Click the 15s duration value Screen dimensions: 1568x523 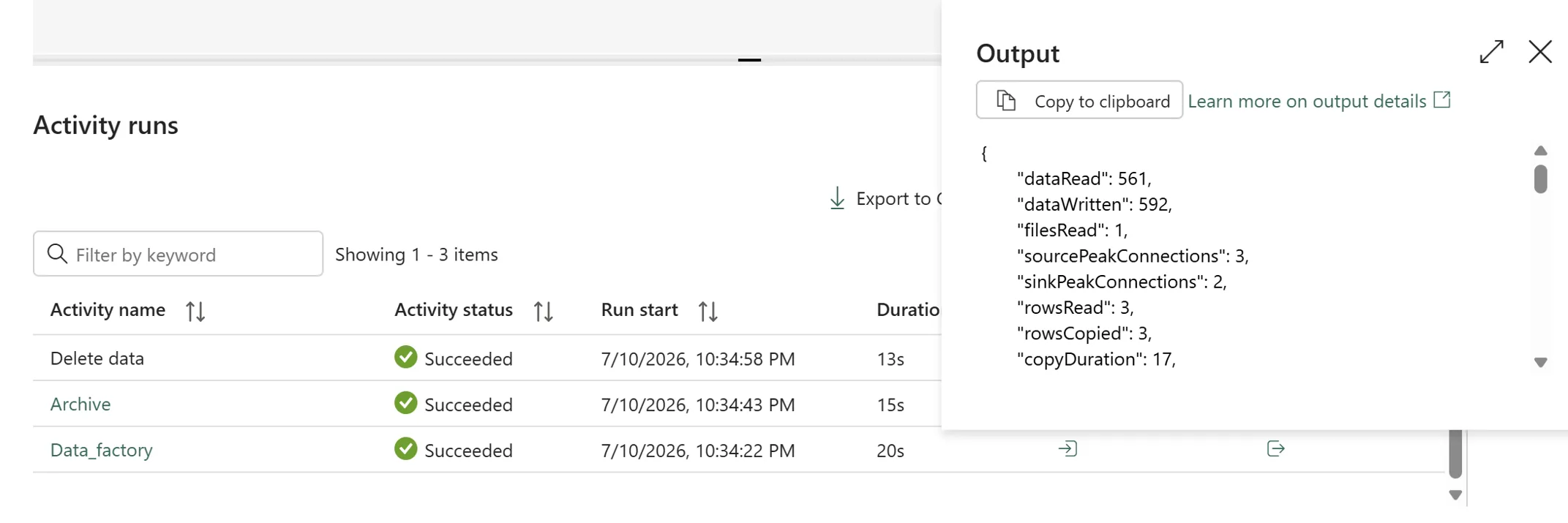[x=890, y=405]
